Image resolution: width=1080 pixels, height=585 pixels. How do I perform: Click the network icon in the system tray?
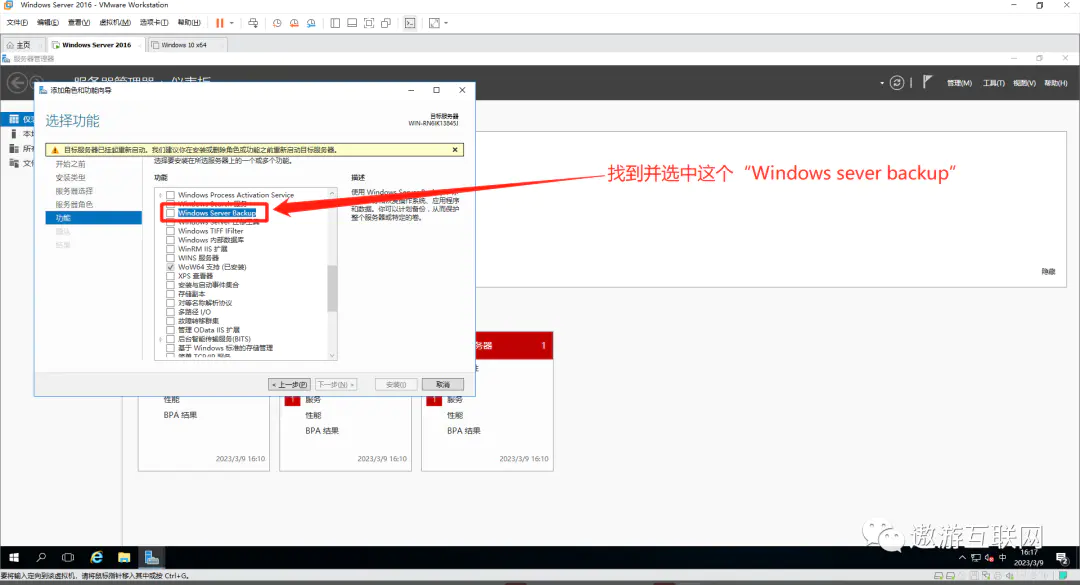click(975, 557)
